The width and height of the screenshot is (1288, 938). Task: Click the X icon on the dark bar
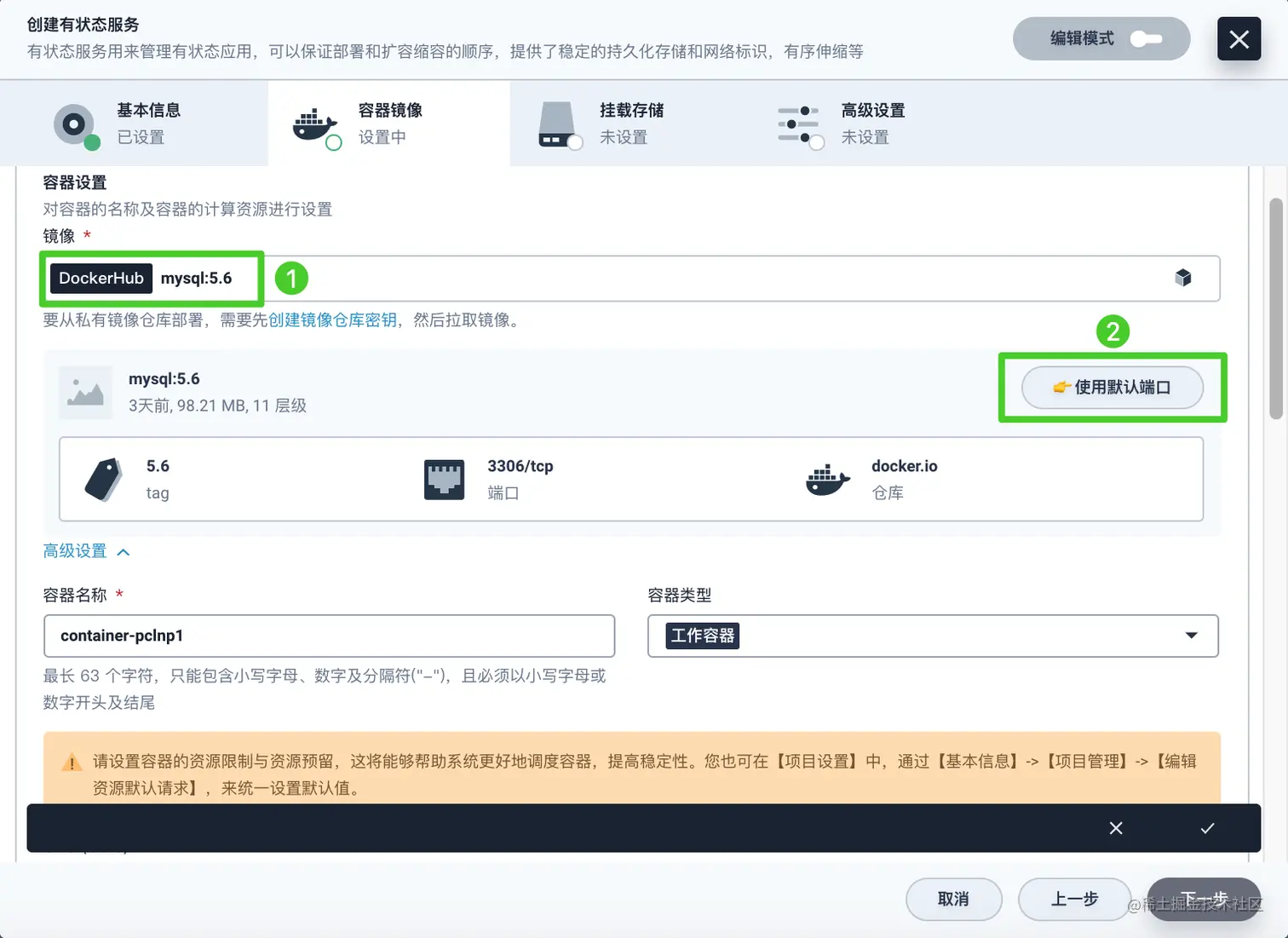pos(1116,828)
